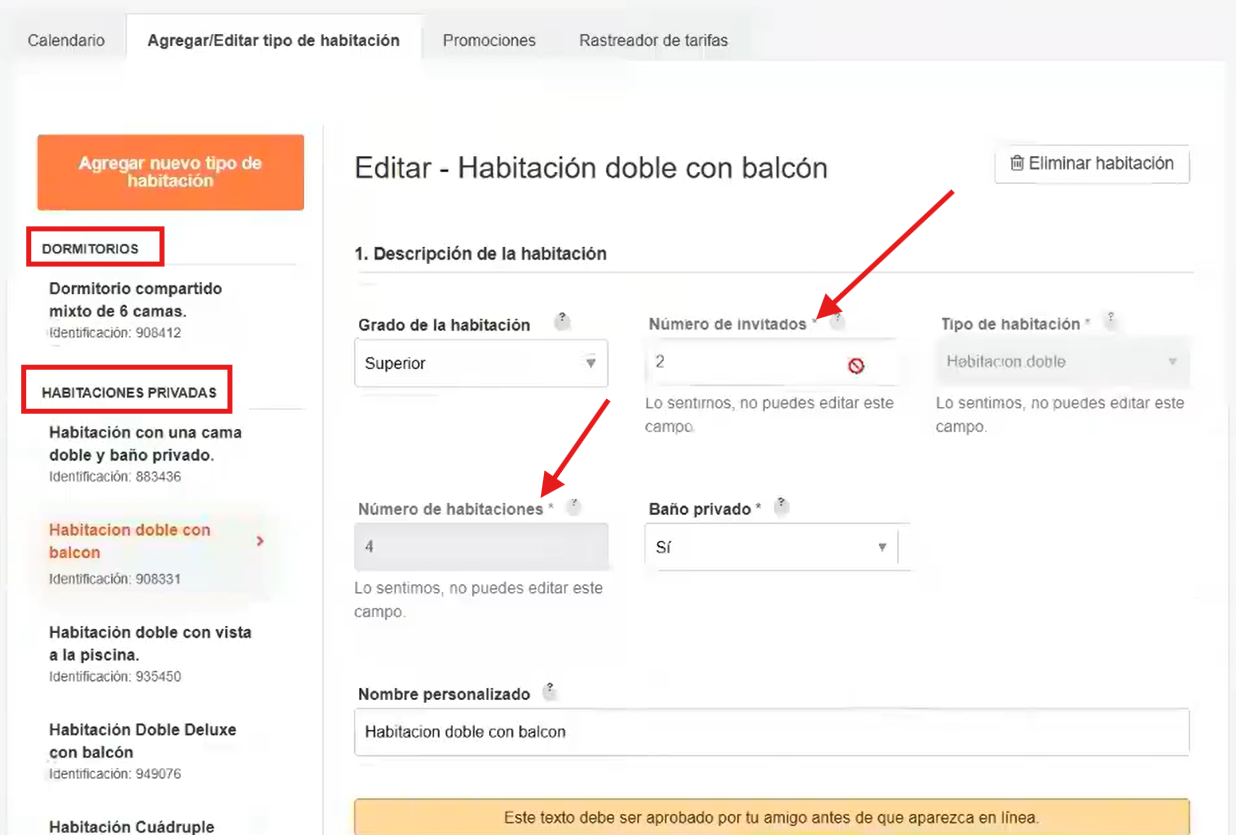1236x835 pixels.
Task: Open the Rastreador de tarifas tab
Action: pos(653,41)
